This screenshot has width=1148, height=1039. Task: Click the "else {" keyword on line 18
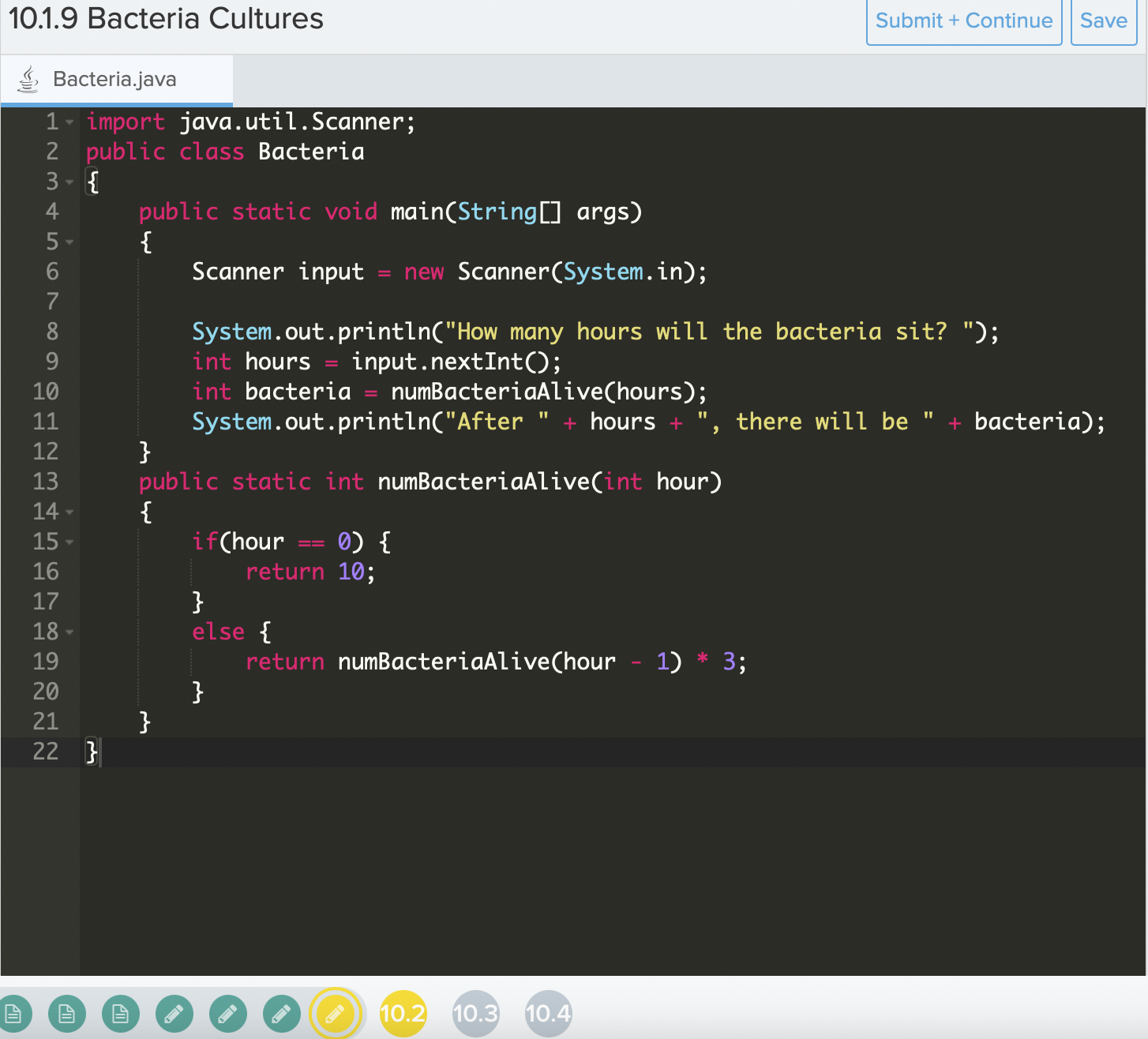[x=231, y=632]
